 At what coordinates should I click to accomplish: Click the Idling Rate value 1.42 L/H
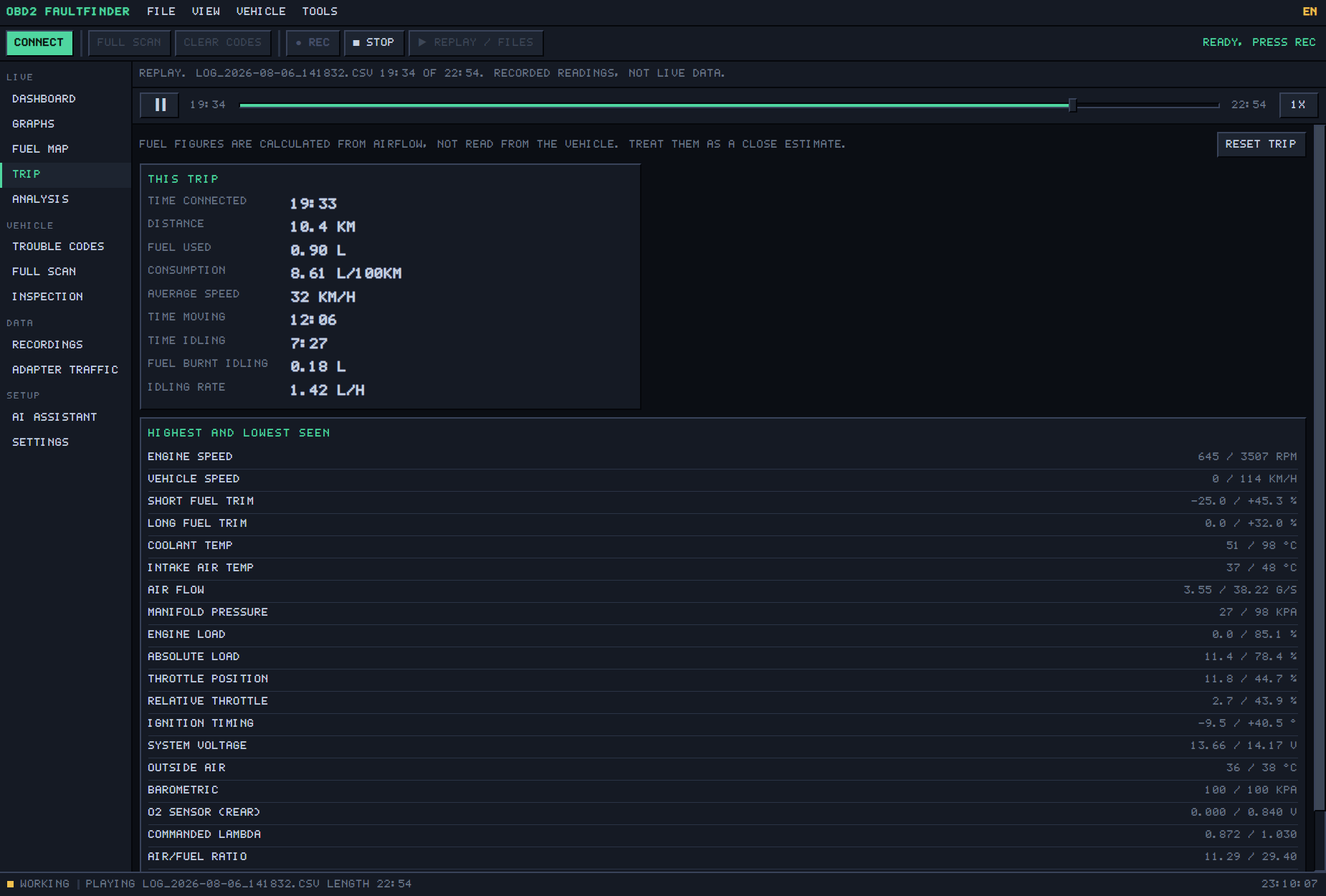coord(327,390)
